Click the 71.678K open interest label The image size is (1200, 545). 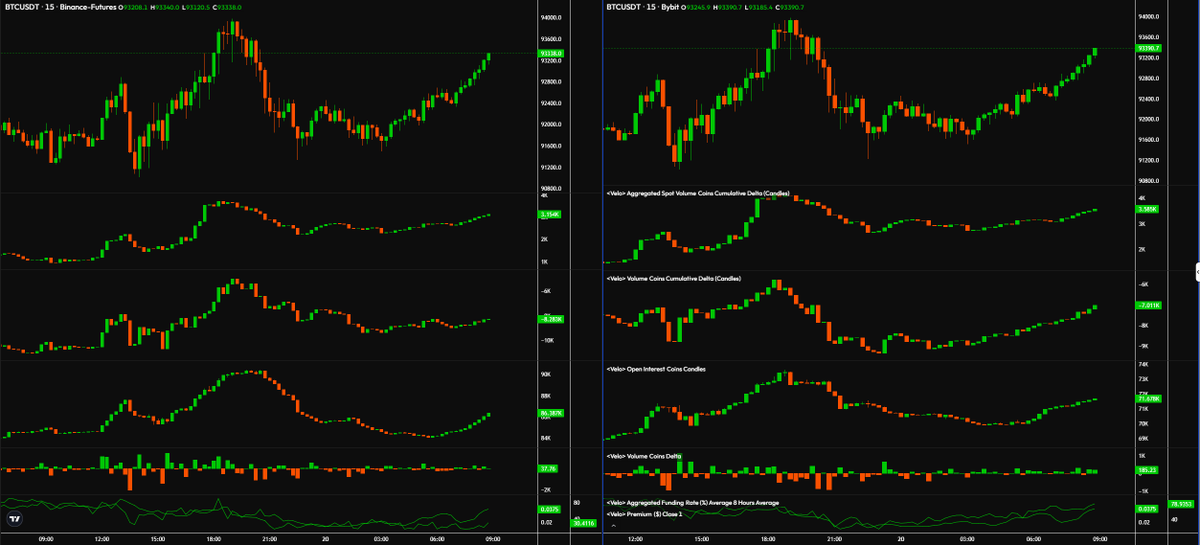pos(1149,399)
